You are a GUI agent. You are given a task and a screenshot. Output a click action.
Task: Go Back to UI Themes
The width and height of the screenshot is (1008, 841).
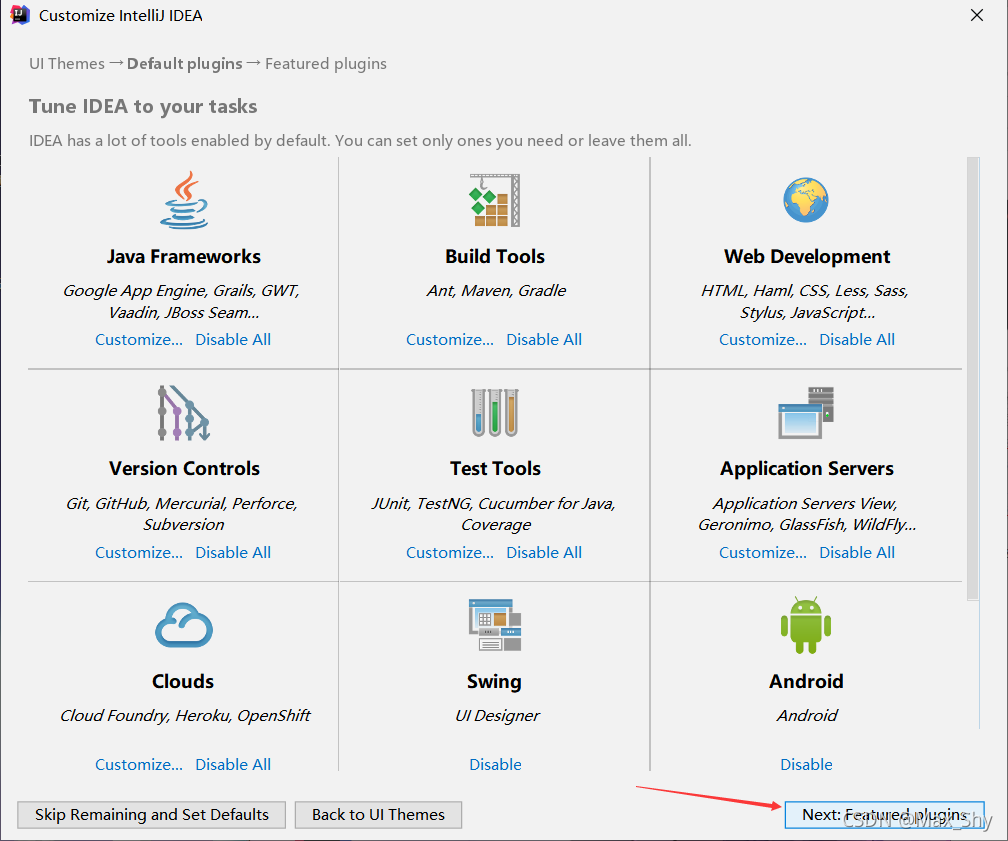[x=378, y=815]
